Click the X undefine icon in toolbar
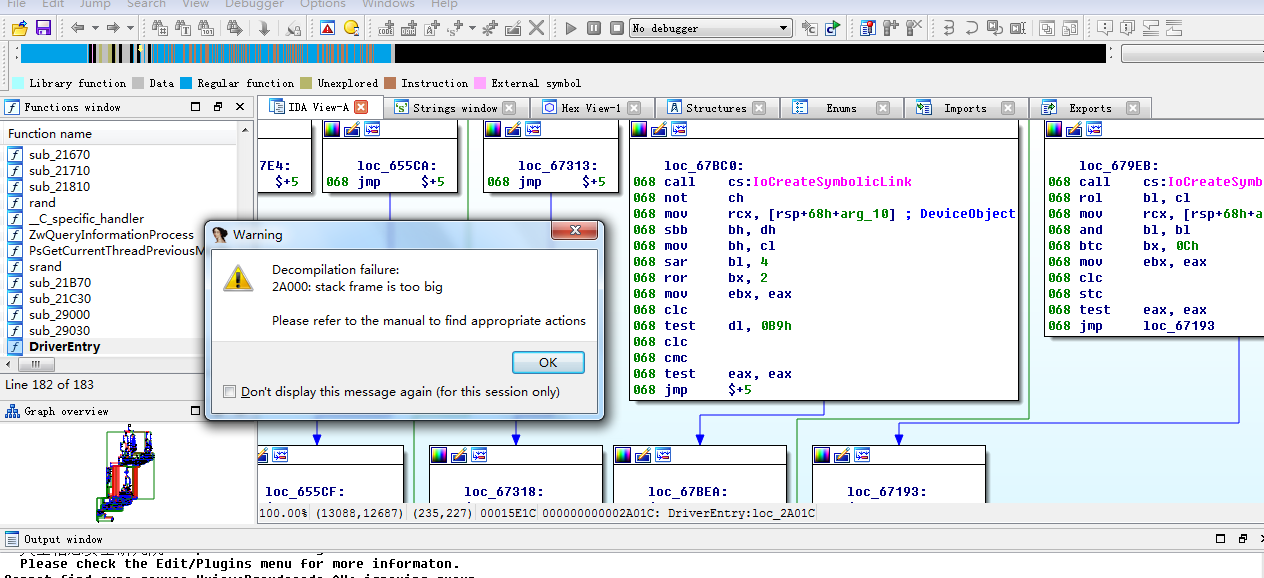The width and height of the screenshot is (1264, 578). 538,28
